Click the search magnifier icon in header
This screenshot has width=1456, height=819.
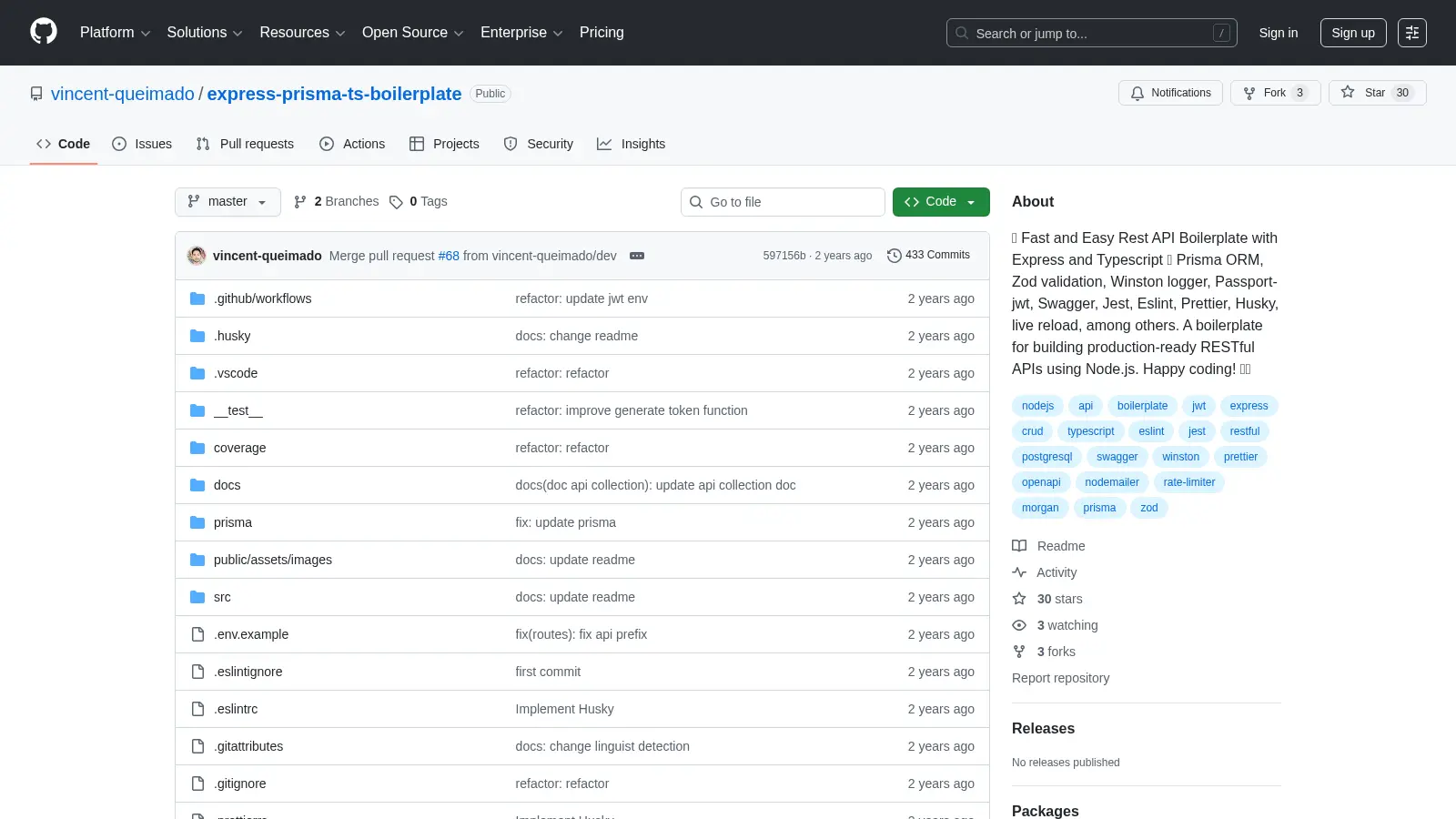pyautogui.click(x=962, y=33)
